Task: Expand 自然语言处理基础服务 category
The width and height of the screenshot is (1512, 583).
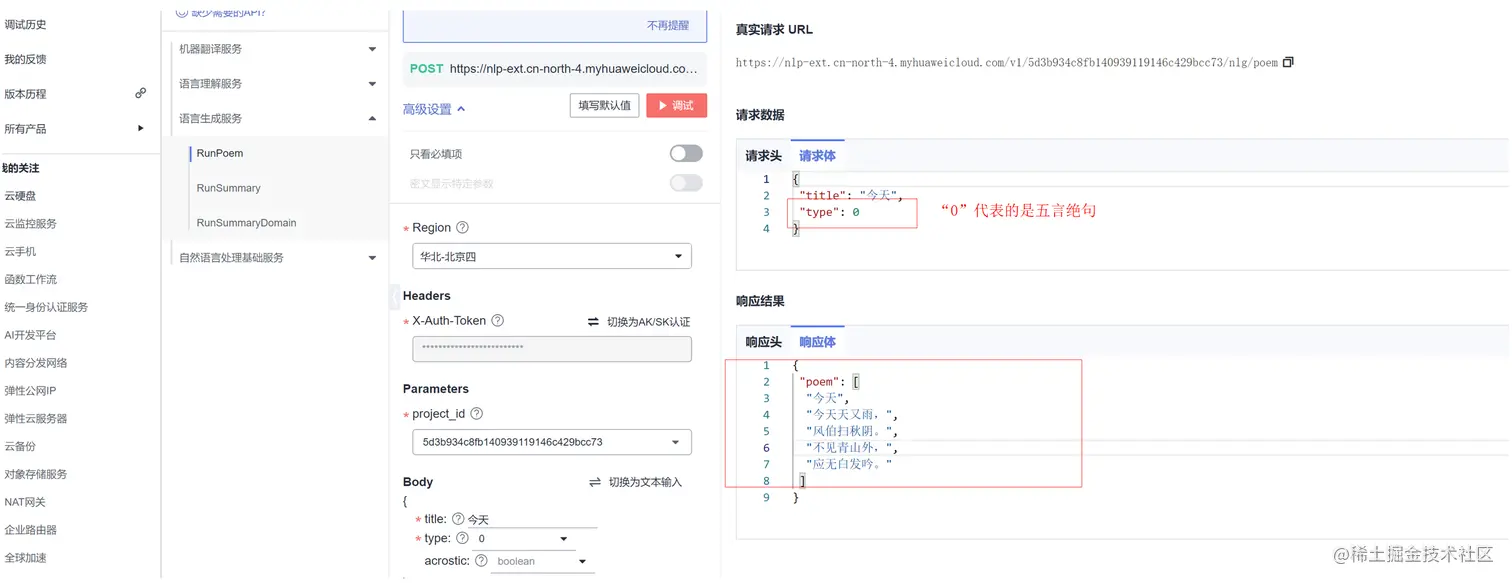Action: click(372, 258)
